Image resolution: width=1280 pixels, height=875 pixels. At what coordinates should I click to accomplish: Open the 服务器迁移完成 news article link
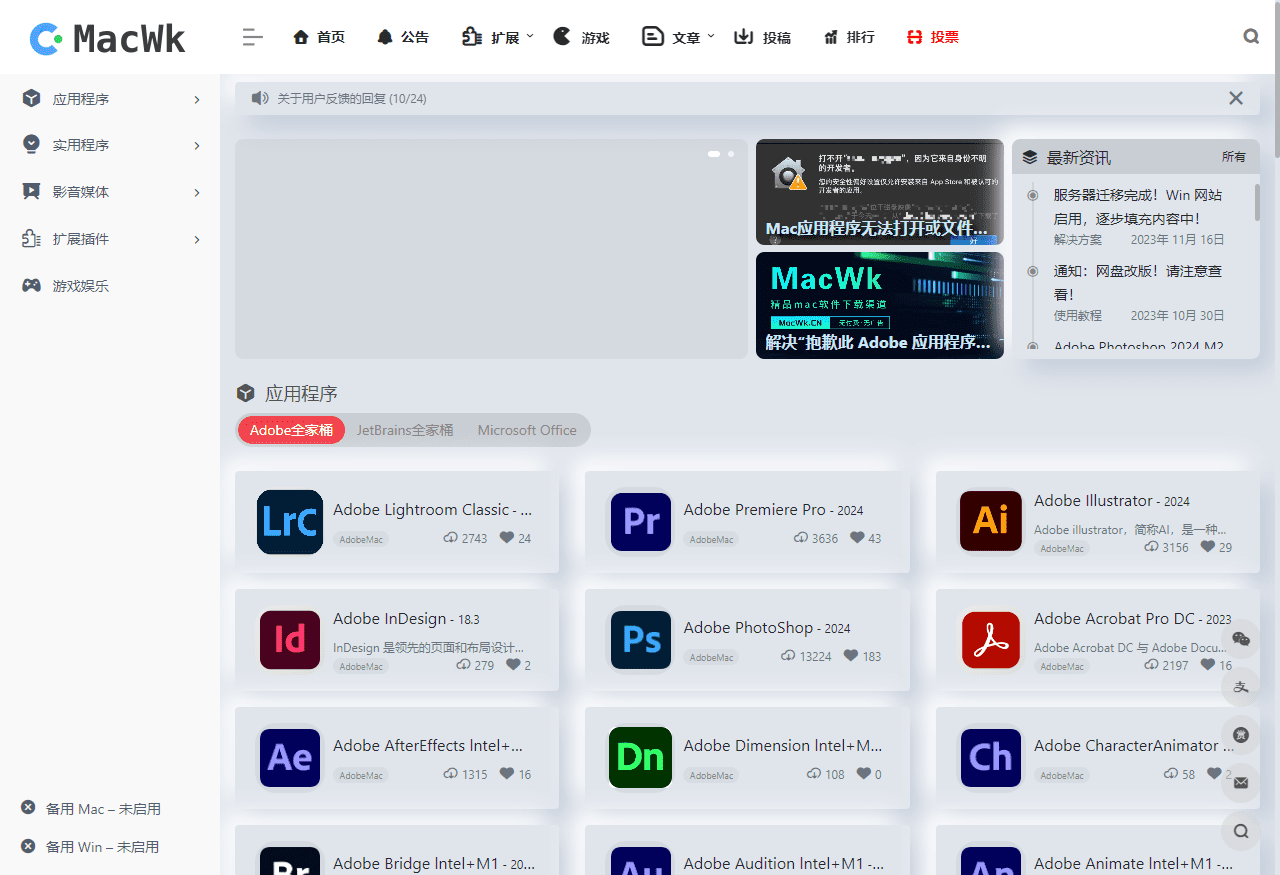[1137, 206]
